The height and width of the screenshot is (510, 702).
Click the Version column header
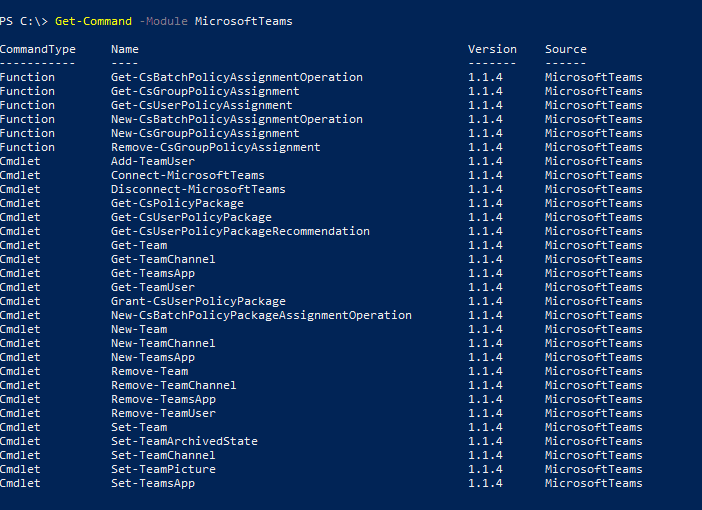click(492, 49)
